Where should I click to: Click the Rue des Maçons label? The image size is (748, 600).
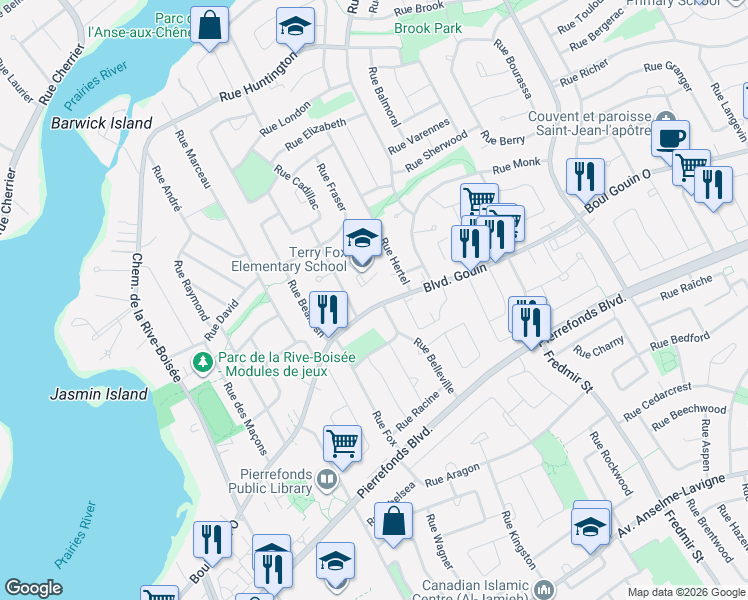click(x=245, y=419)
